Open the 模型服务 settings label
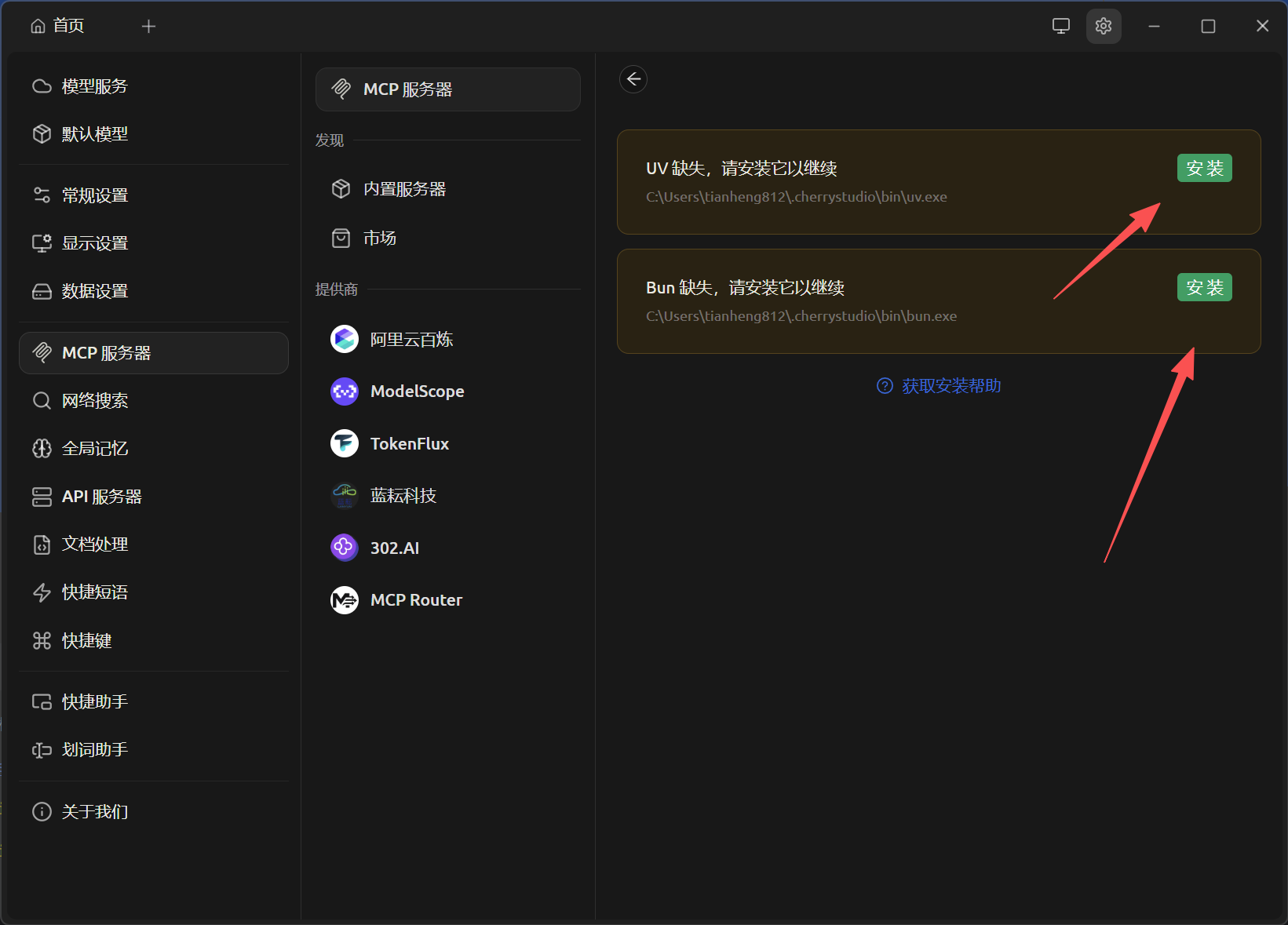The height and width of the screenshot is (925, 1288). tap(95, 86)
